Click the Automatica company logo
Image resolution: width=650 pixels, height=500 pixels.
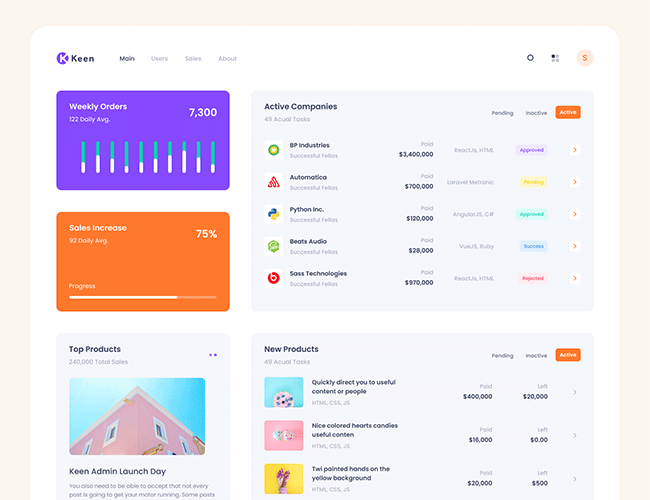272,182
